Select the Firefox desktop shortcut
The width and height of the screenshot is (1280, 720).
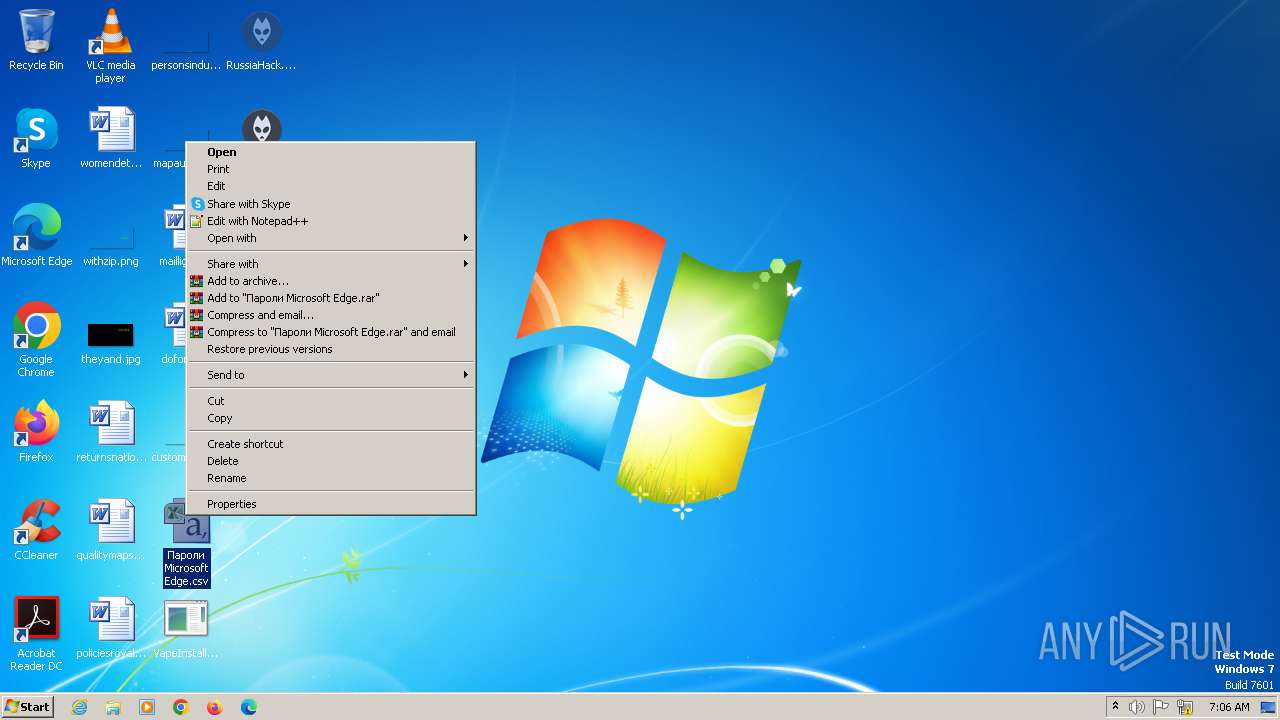(x=36, y=432)
